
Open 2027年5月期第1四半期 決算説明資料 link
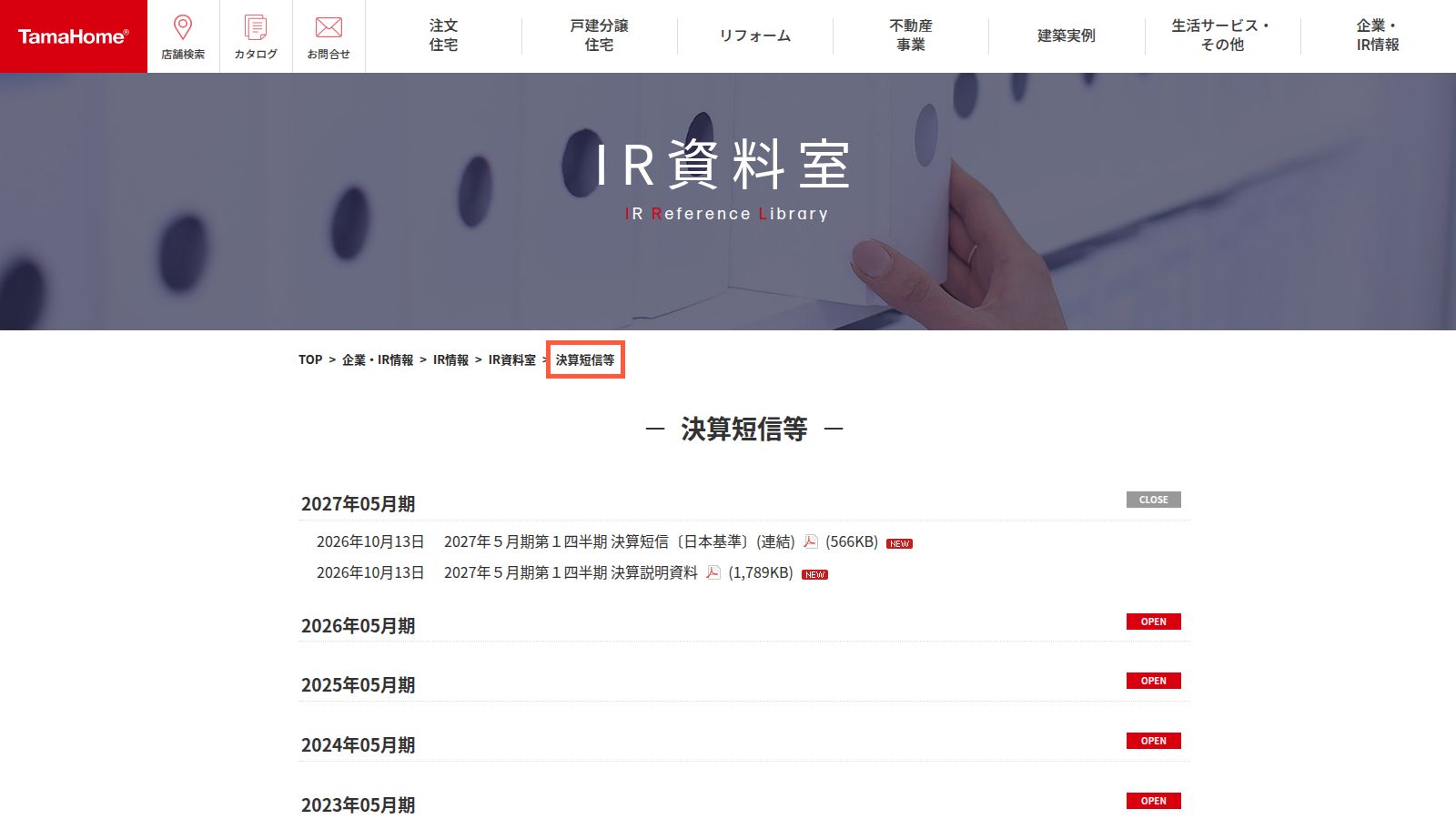[x=571, y=572]
